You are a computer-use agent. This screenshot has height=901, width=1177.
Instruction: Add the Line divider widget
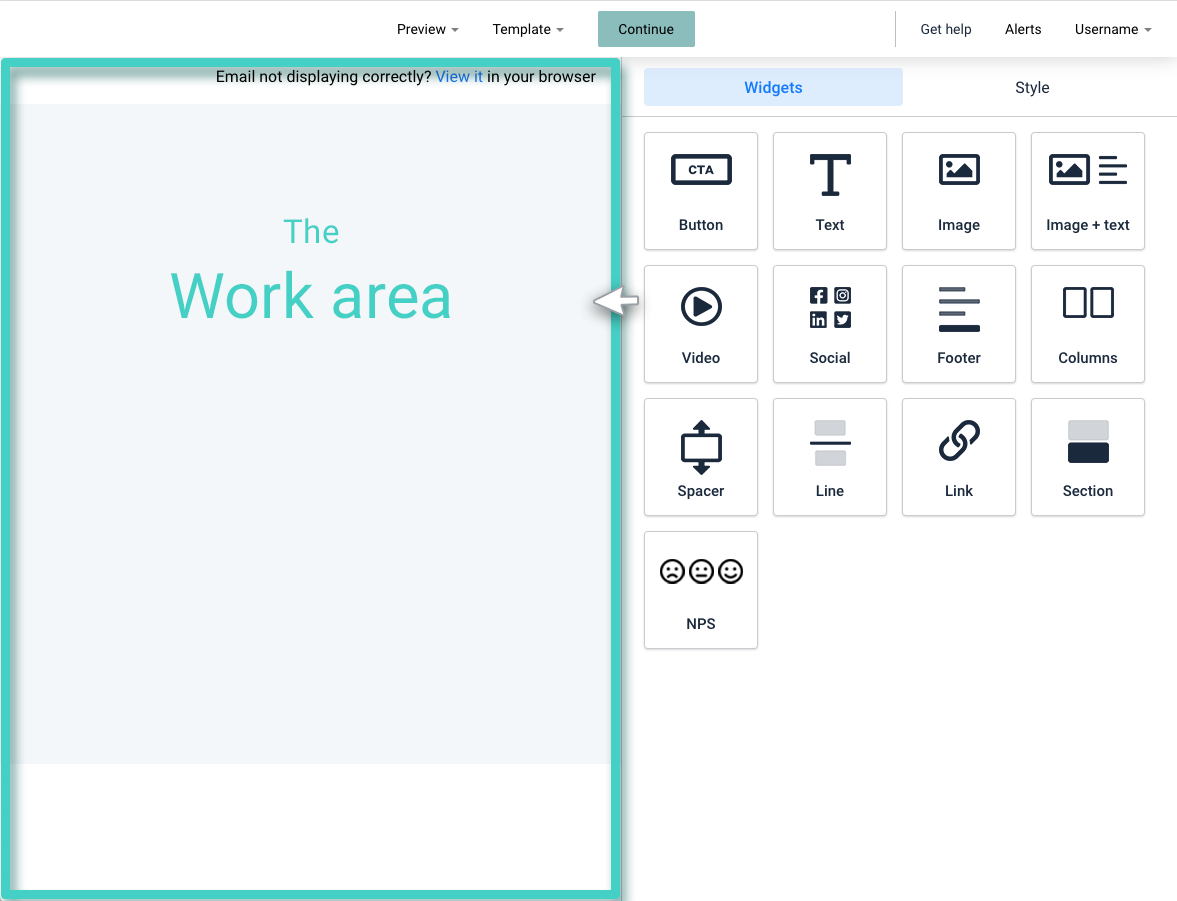point(829,457)
